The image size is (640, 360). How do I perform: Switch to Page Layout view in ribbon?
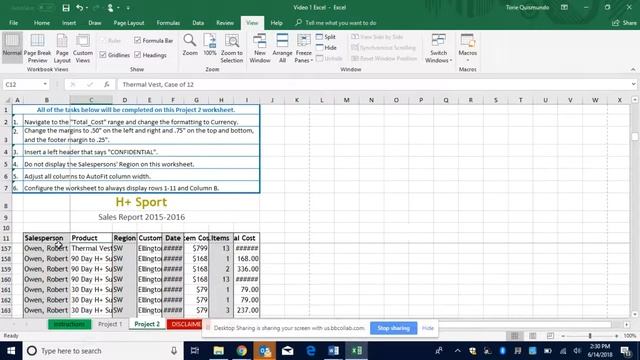point(62,48)
